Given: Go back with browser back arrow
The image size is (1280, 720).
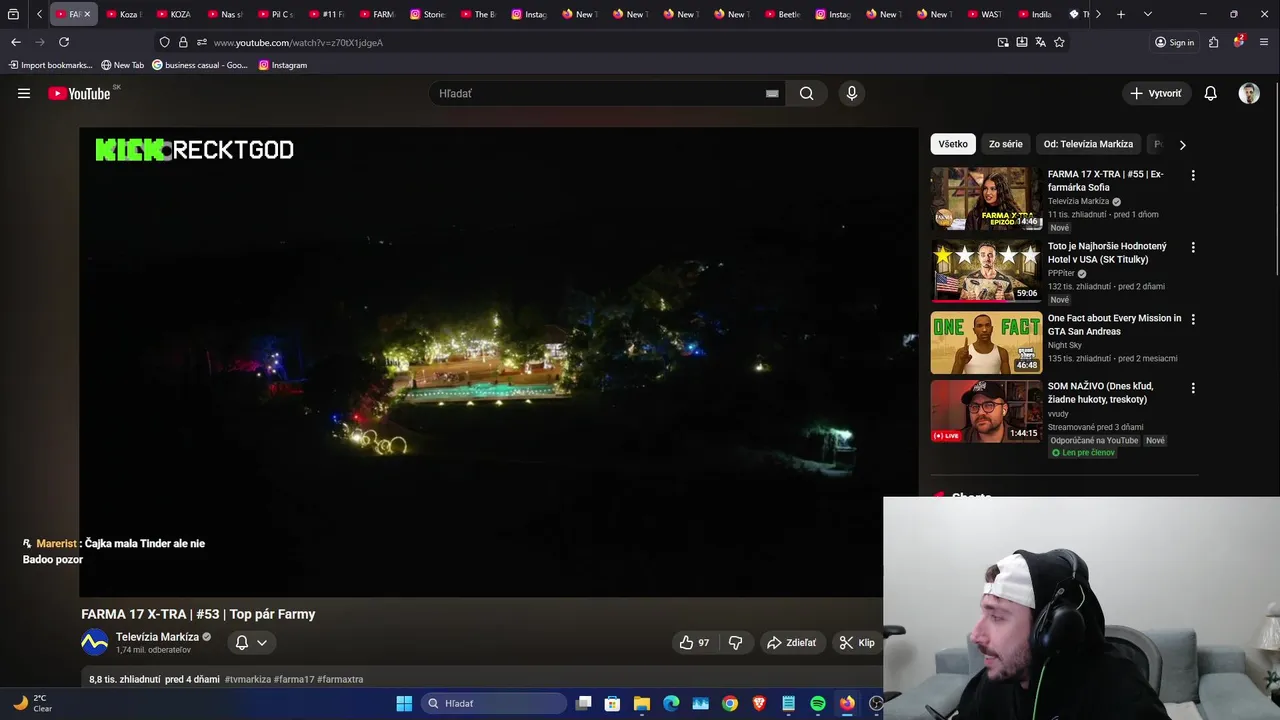Looking at the screenshot, I should tap(16, 42).
